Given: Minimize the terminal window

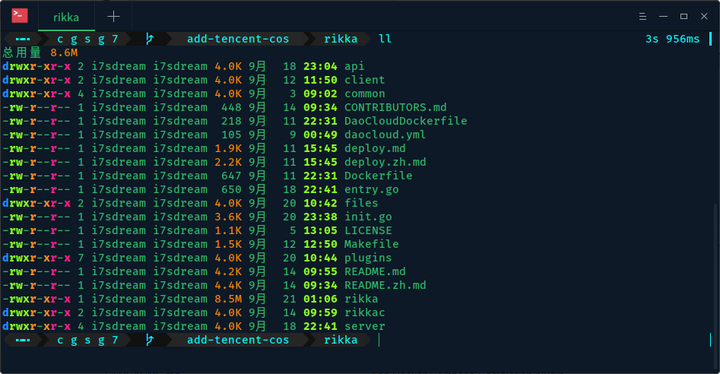Looking at the screenshot, I should click(663, 17).
